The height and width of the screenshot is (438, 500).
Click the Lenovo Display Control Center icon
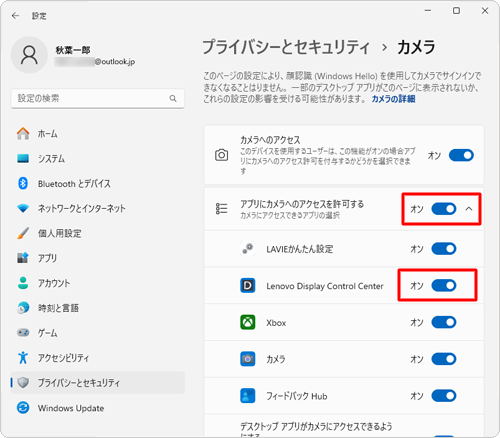[248, 286]
